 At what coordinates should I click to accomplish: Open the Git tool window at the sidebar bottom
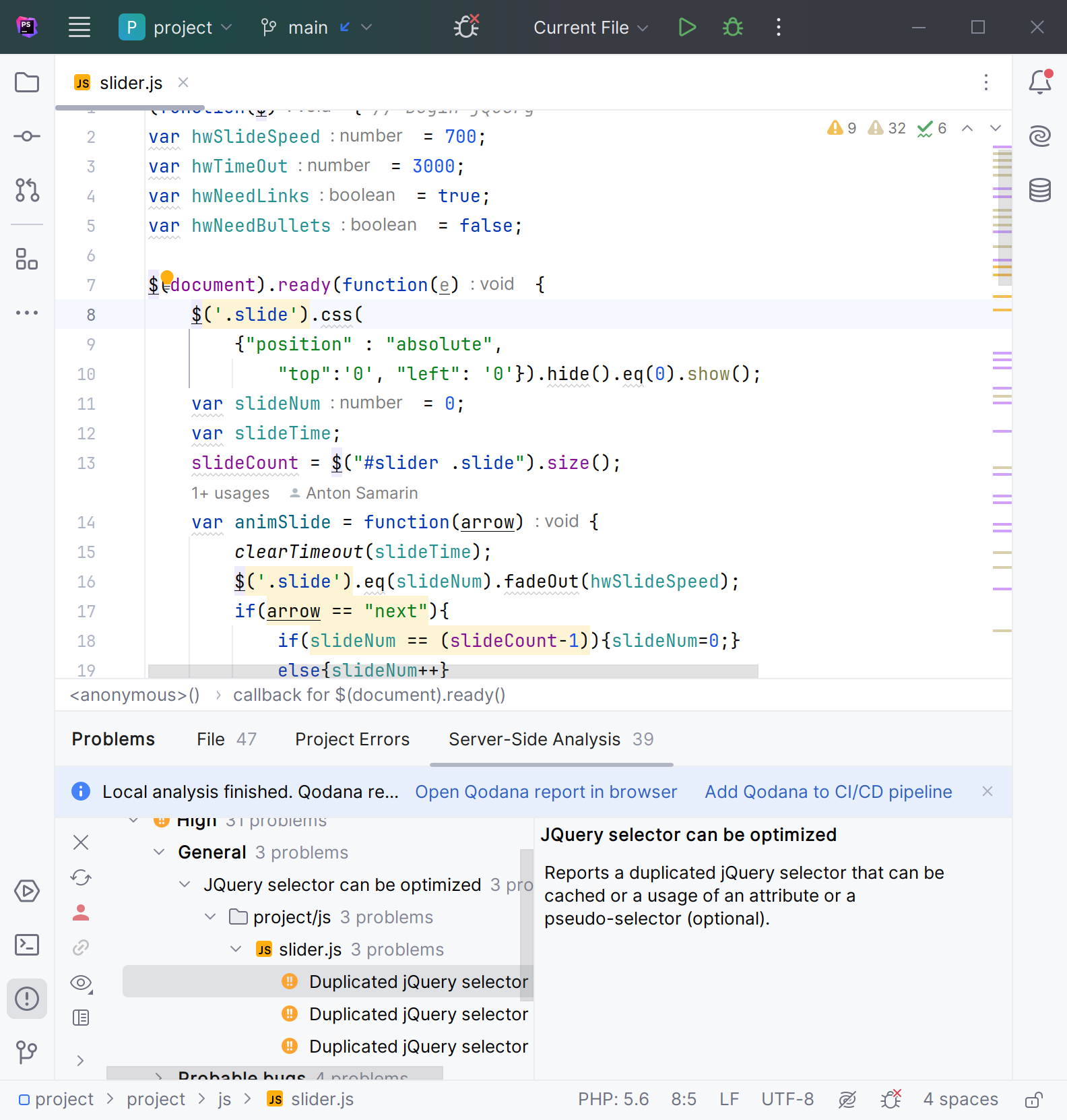[x=27, y=1052]
